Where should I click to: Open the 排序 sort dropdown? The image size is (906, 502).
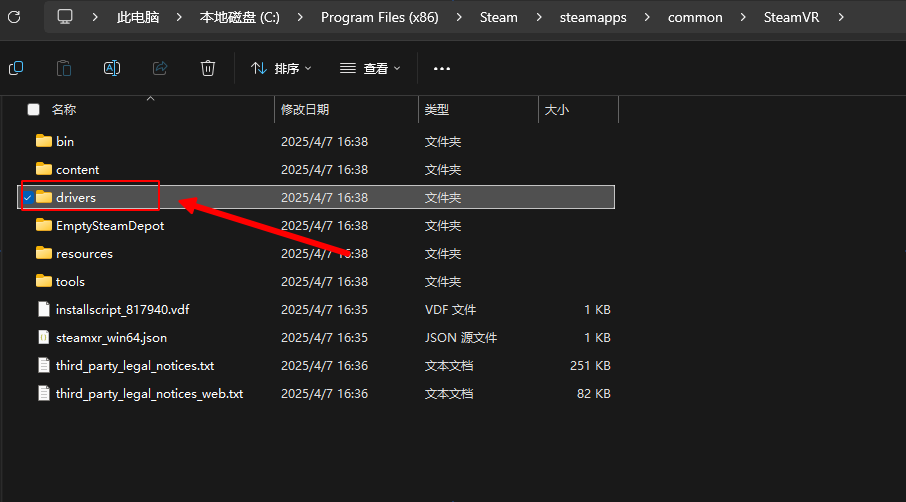coord(281,68)
